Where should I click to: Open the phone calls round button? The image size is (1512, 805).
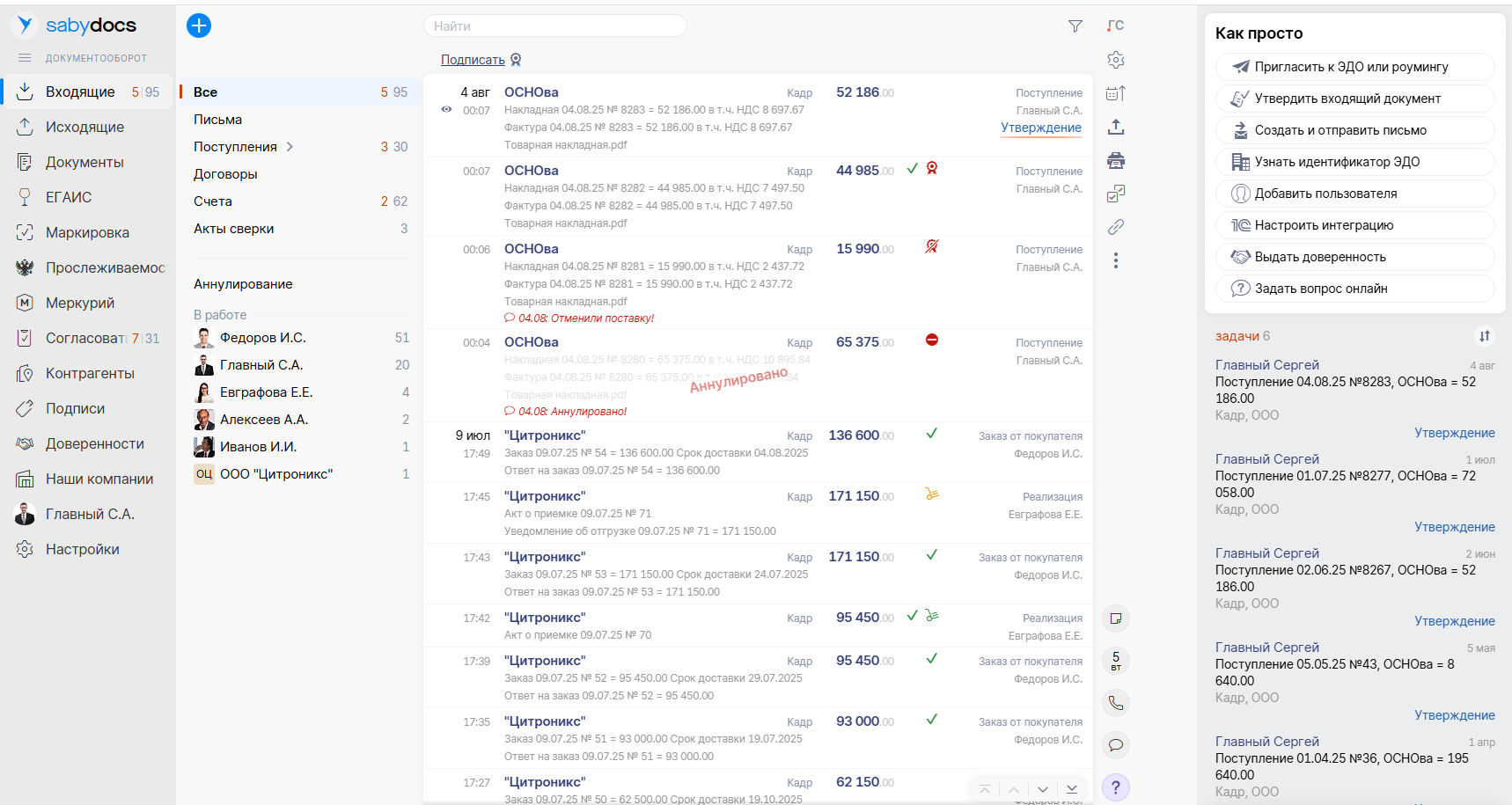pyautogui.click(x=1116, y=703)
